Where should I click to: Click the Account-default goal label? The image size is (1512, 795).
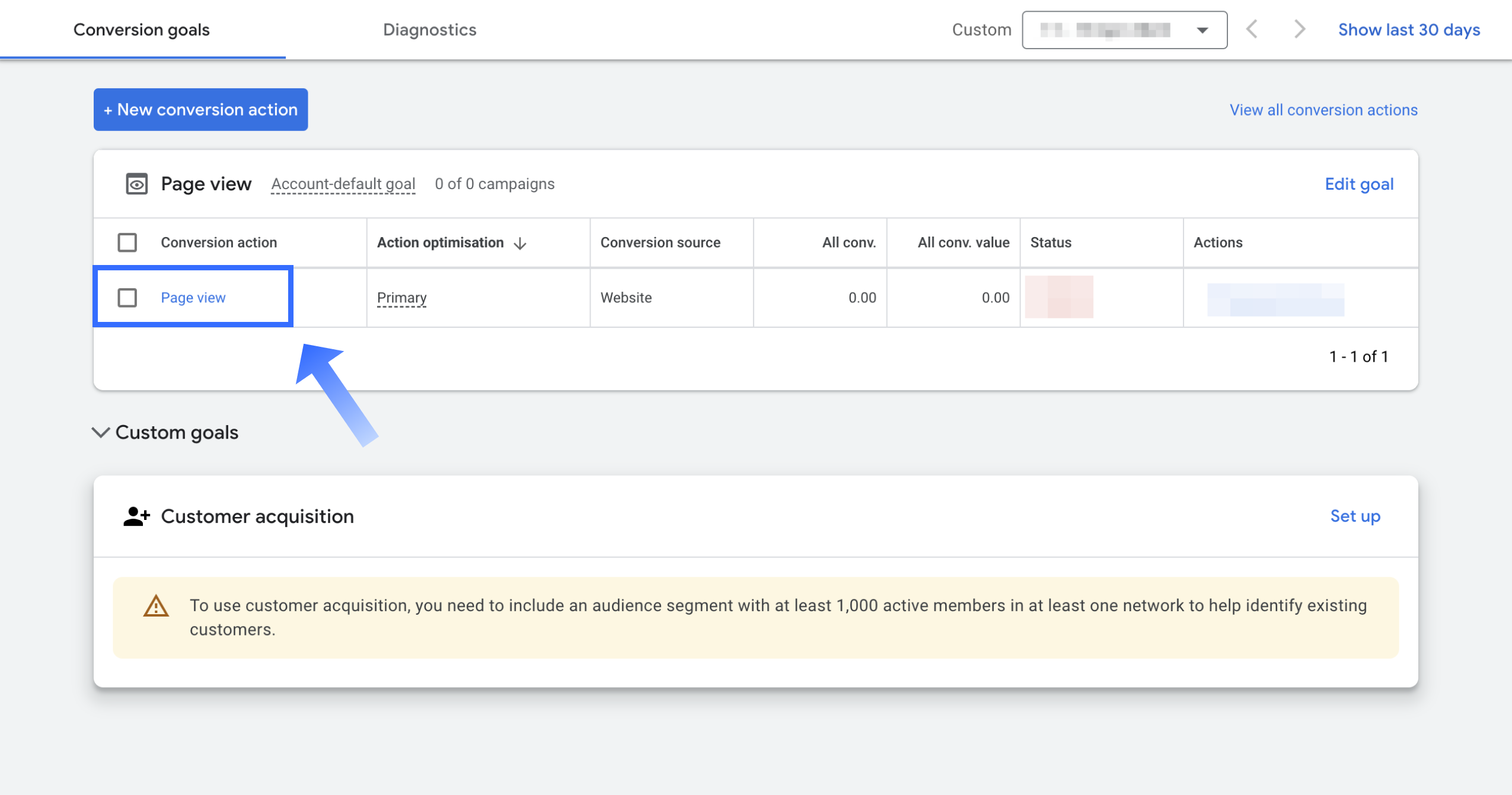343,184
